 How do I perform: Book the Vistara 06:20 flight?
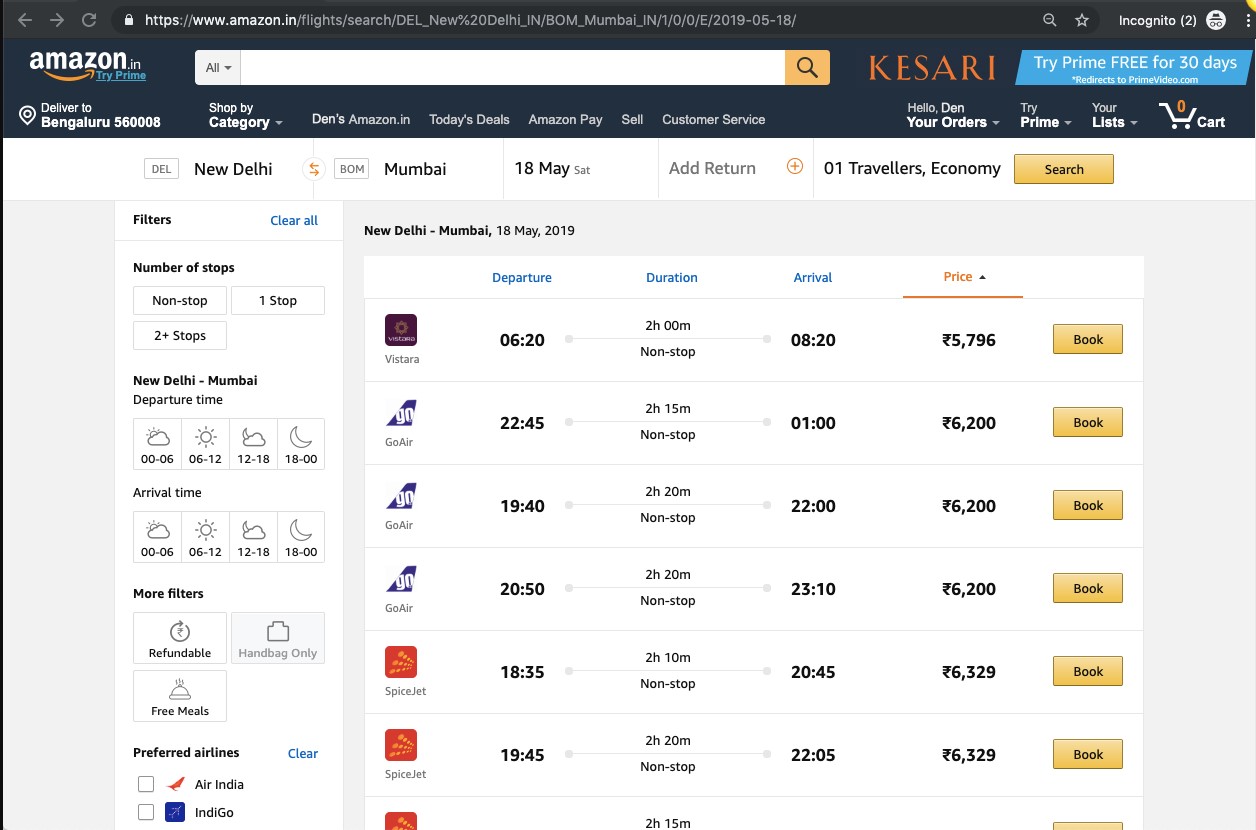point(1088,339)
